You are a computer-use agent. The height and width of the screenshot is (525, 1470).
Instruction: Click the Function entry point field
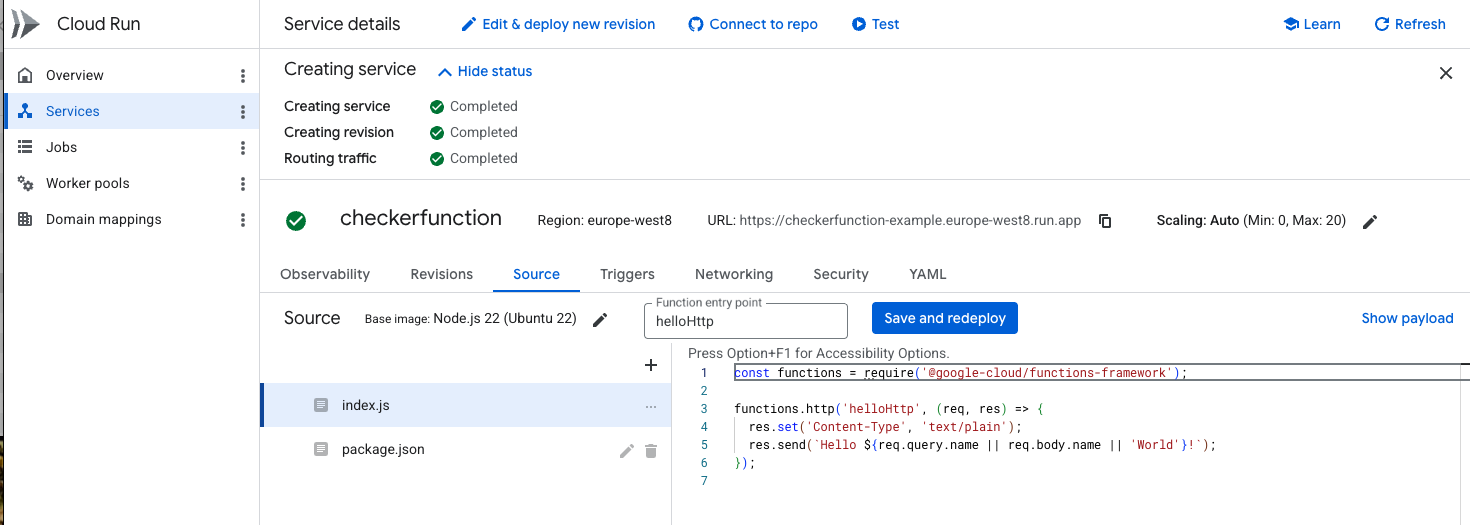point(746,321)
